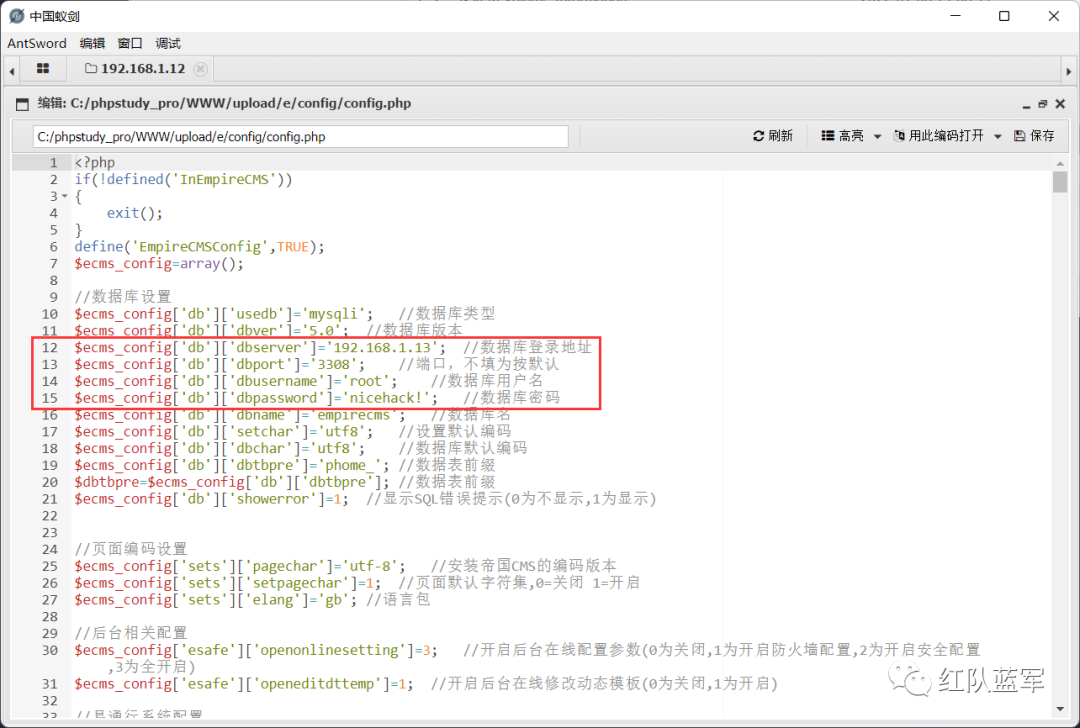The image size is (1080, 728).
Task: Click the 'dbusername' root line
Action: coord(309,381)
